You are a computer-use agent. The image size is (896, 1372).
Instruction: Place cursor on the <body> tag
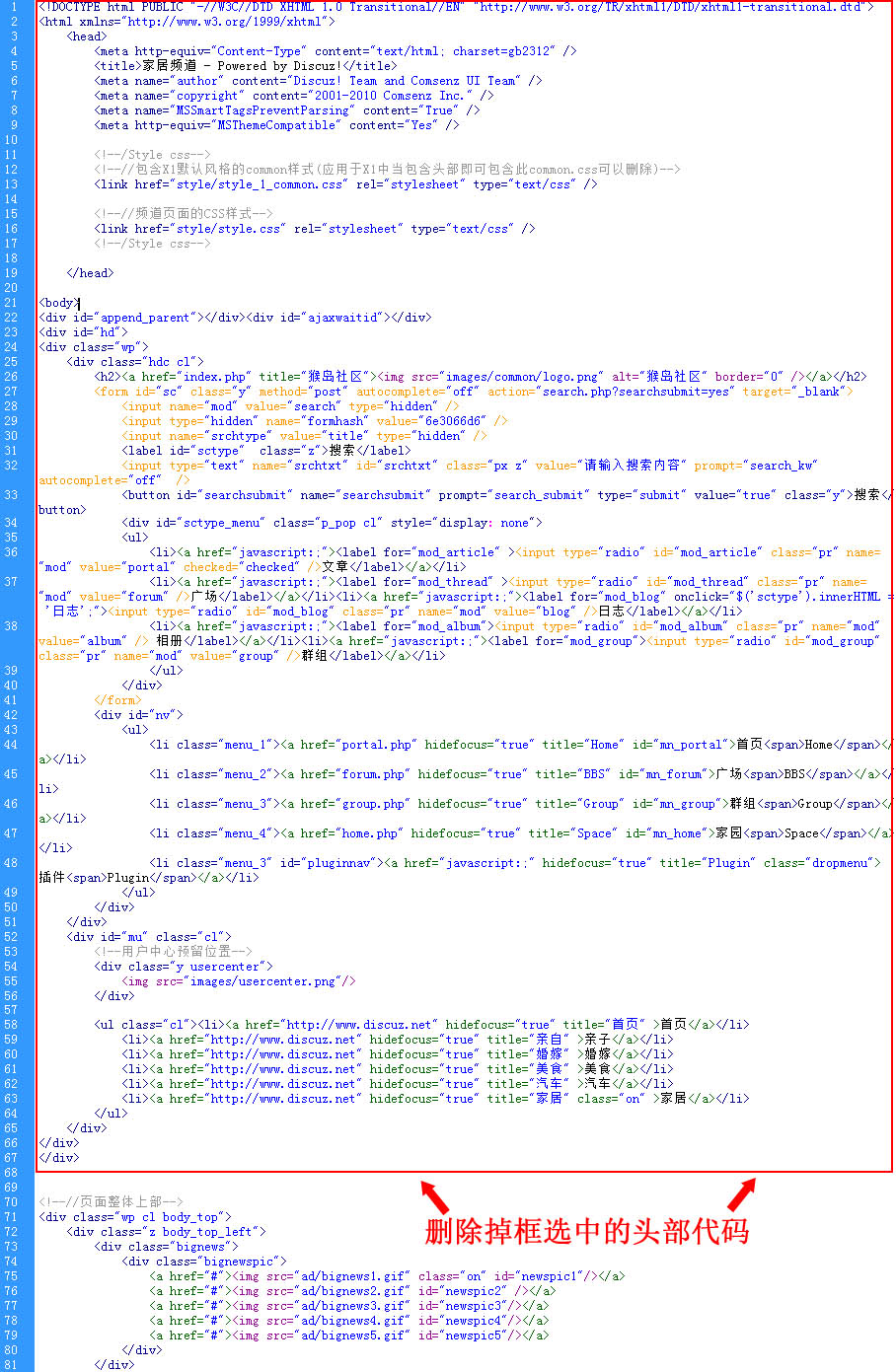58,303
